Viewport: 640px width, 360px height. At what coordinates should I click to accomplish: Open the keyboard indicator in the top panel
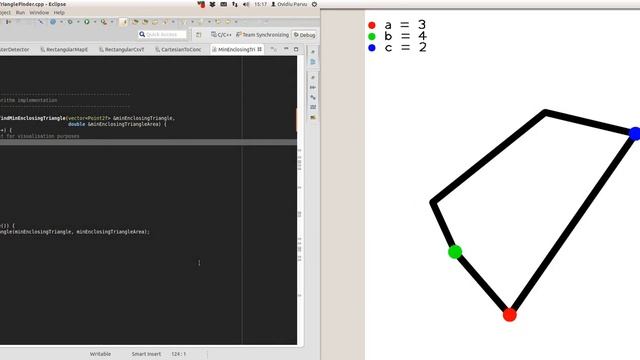pyautogui.click(x=224, y=4)
